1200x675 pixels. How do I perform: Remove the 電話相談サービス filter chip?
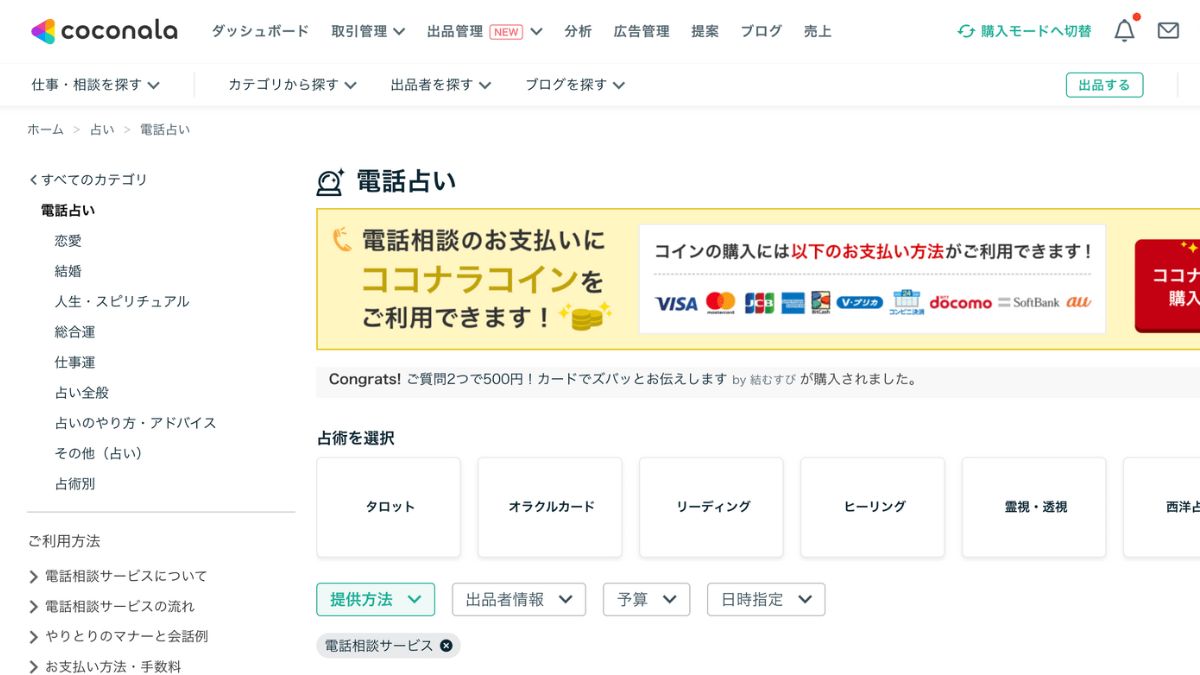(446, 646)
